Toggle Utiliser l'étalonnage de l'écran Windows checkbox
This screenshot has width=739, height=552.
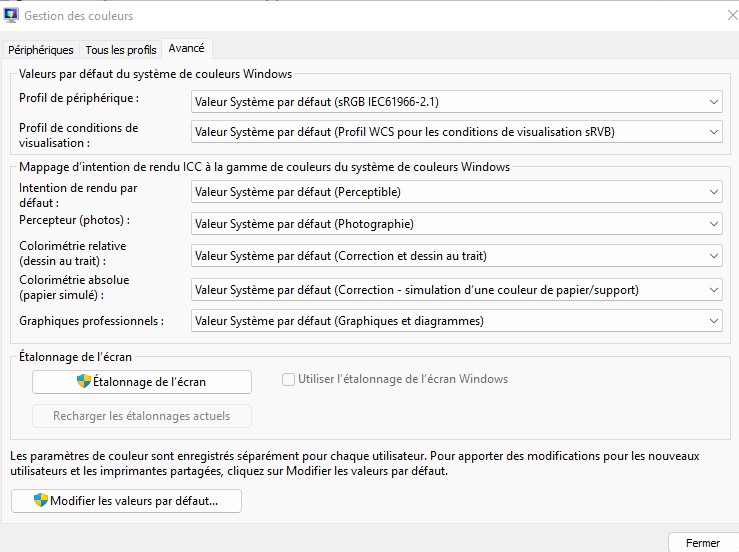pos(288,379)
